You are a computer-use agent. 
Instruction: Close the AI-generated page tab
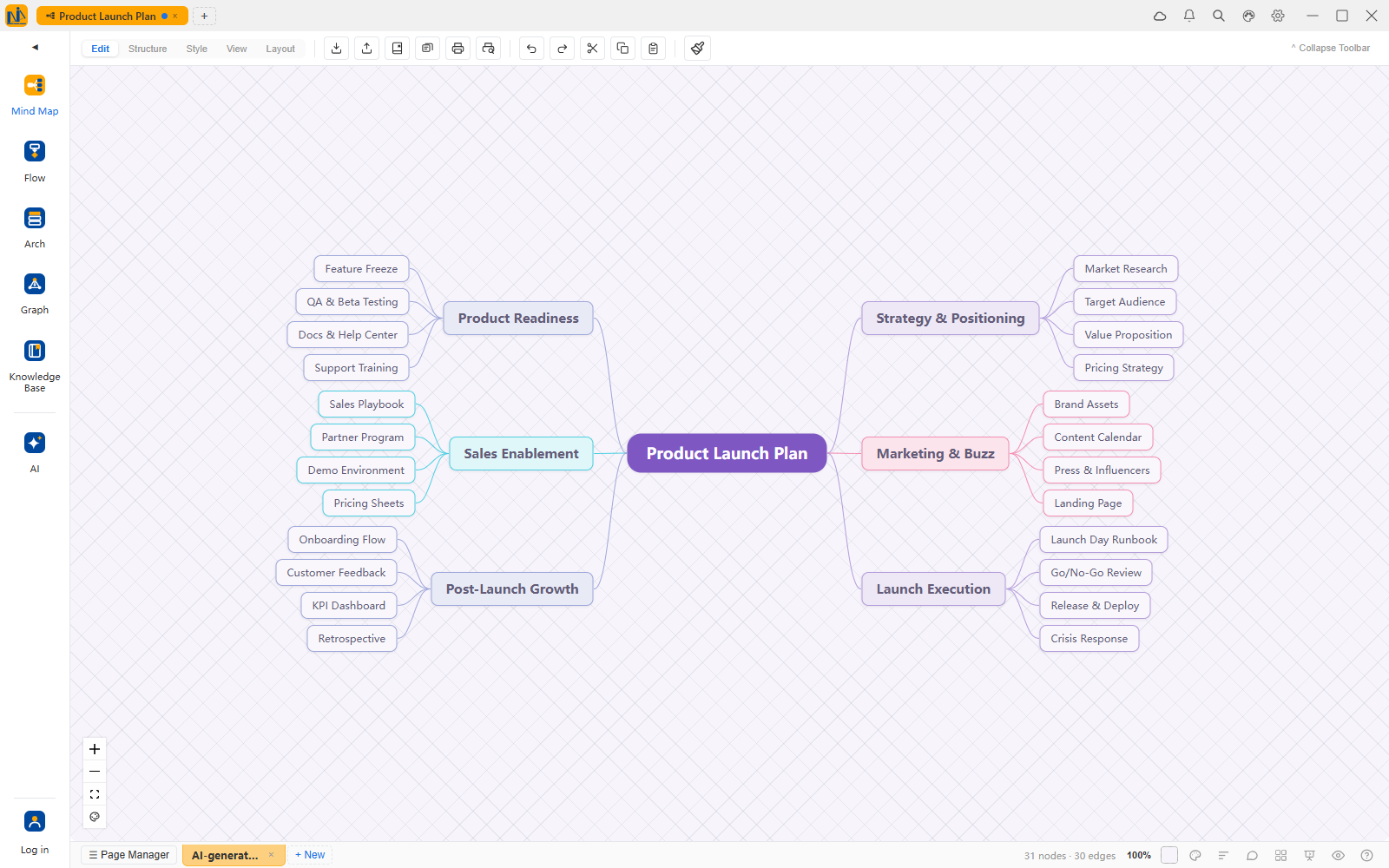pyautogui.click(x=271, y=855)
